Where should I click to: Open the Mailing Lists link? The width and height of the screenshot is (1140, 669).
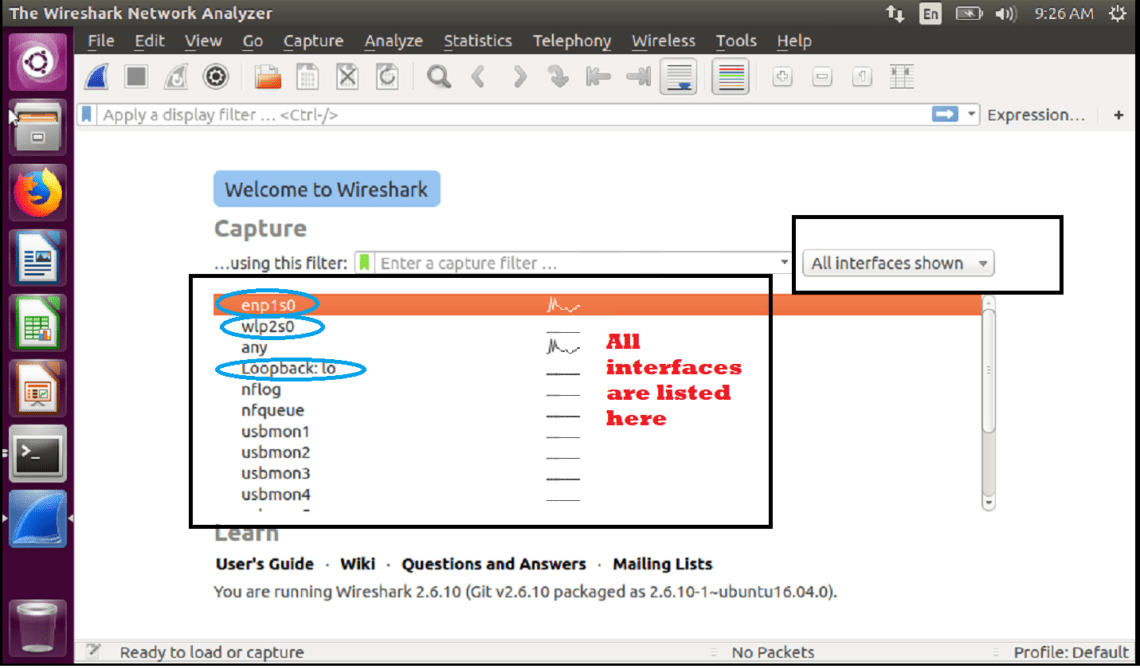tap(662, 564)
